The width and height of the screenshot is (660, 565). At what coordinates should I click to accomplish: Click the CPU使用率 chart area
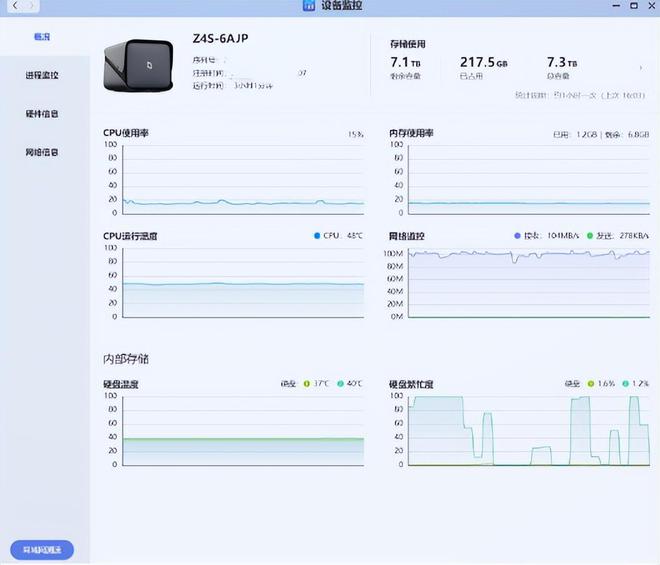[243, 180]
